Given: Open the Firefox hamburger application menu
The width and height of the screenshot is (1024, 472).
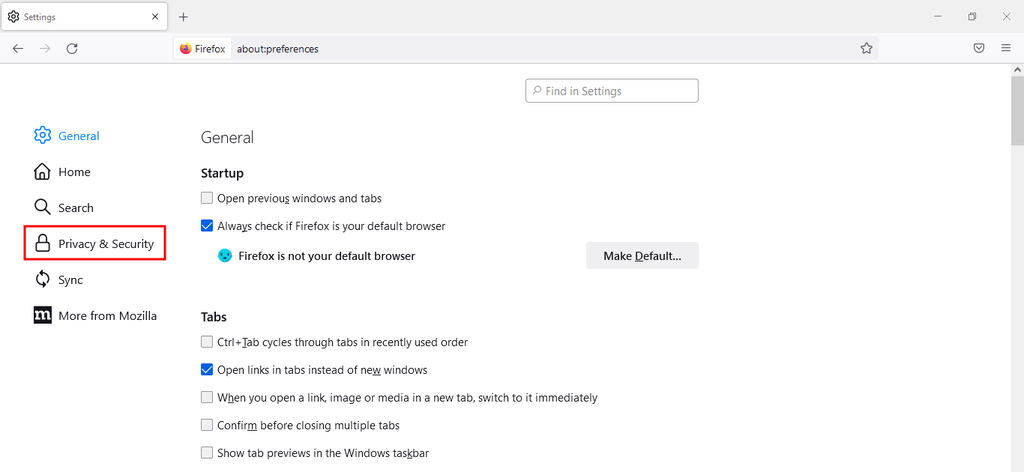Looking at the screenshot, I should point(1006,48).
